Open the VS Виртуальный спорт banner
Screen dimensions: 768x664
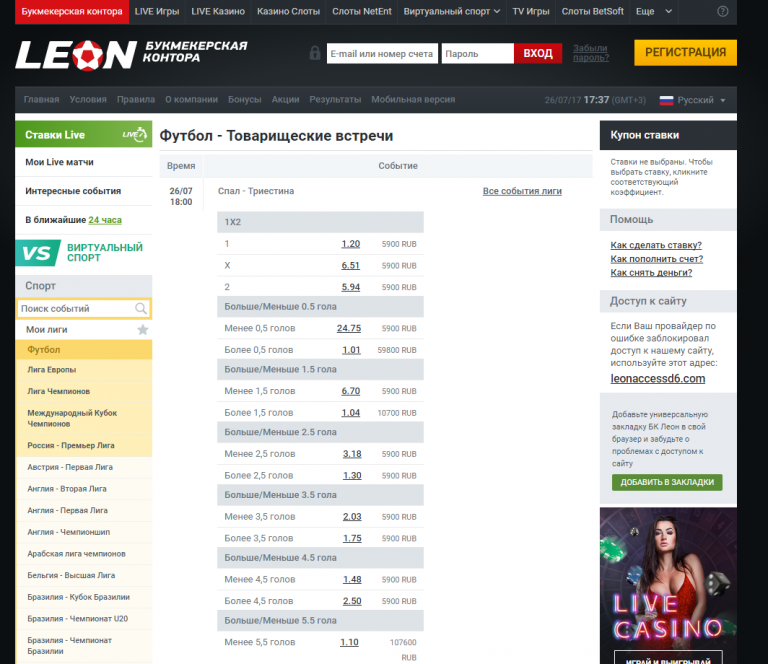pos(84,252)
